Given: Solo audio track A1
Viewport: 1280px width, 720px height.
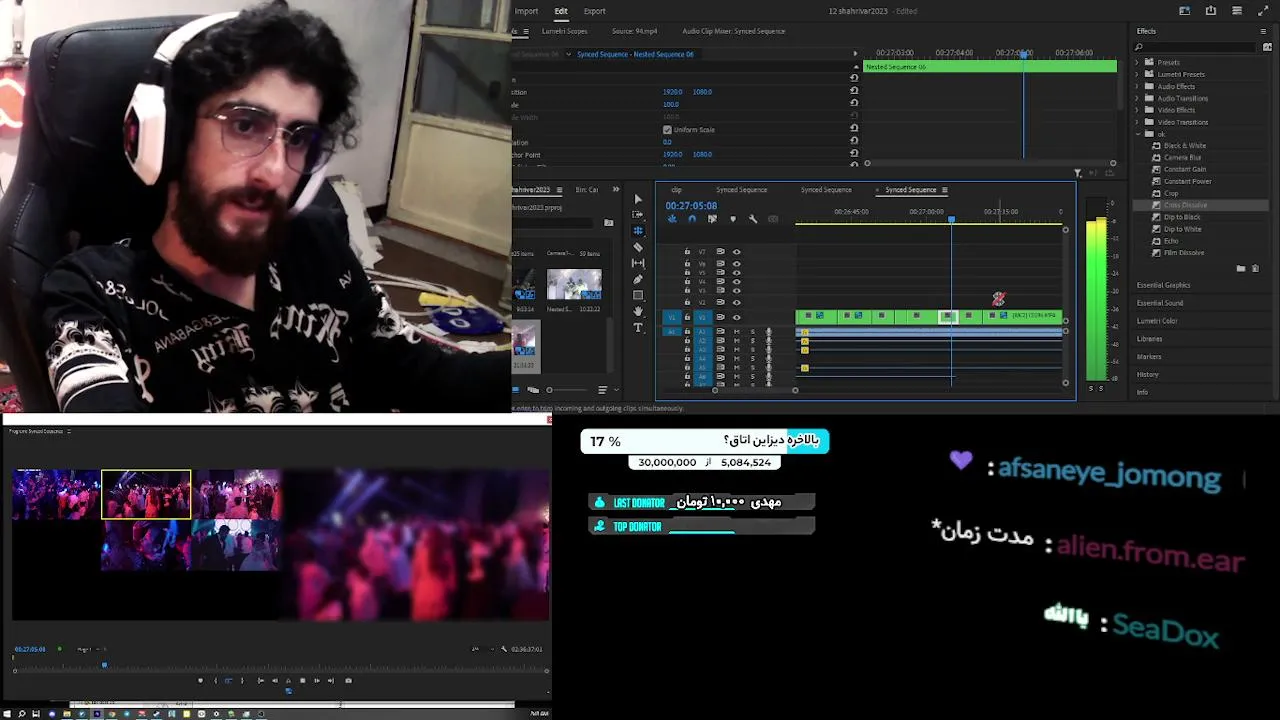Looking at the screenshot, I should point(753,331).
